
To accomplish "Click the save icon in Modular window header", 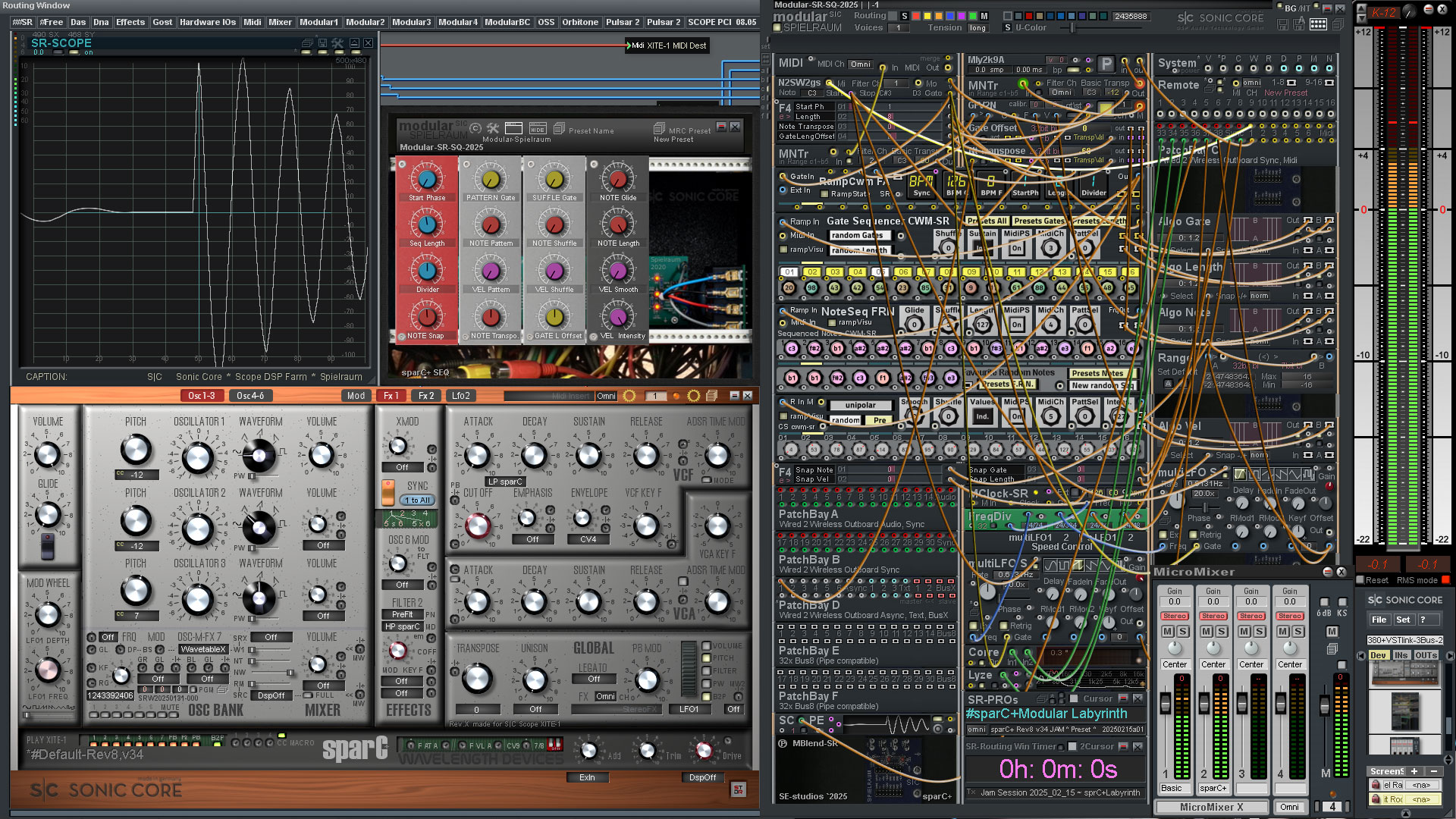I will click(1282, 24).
